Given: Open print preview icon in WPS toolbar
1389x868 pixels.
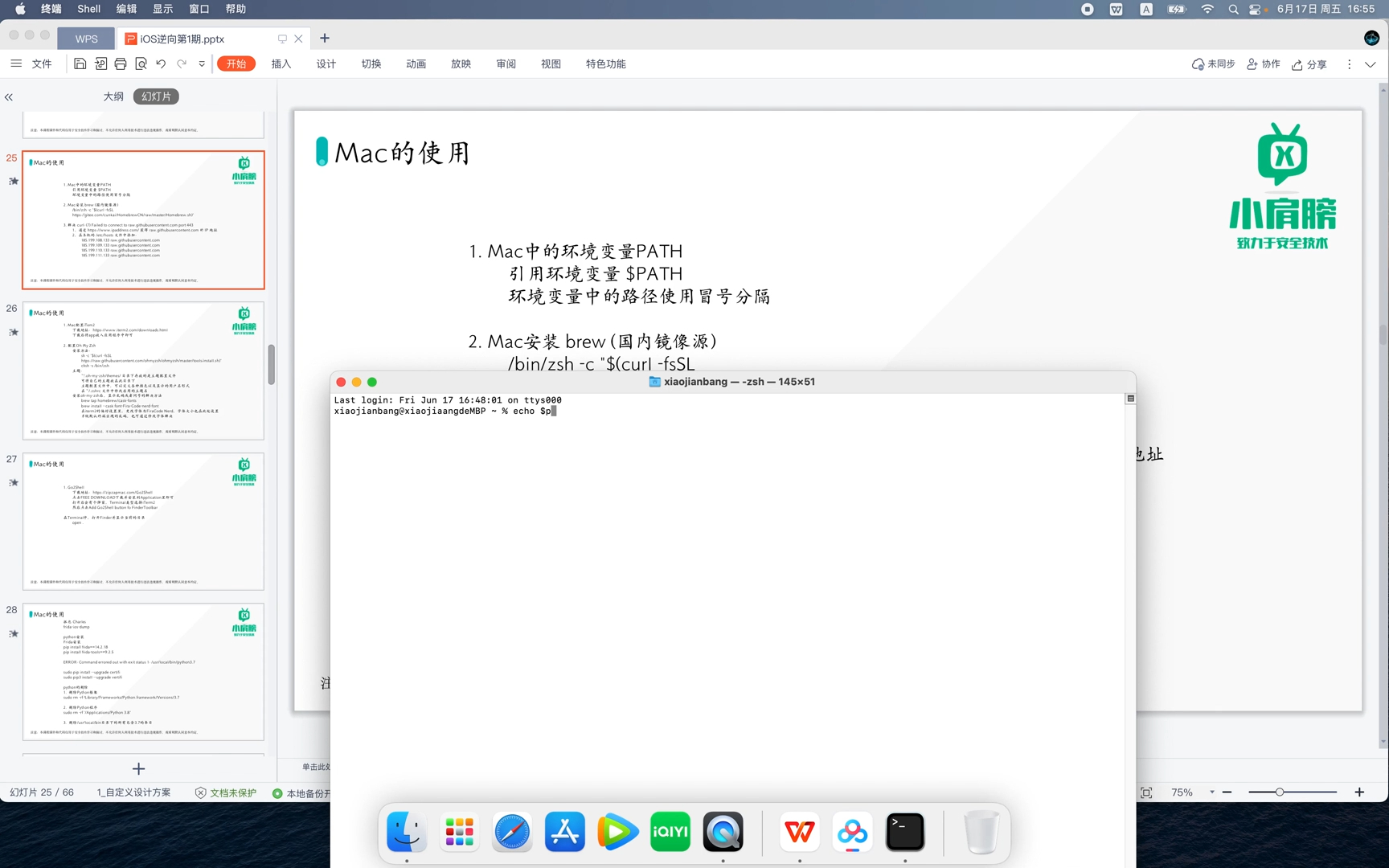Looking at the screenshot, I should click(141, 63).
